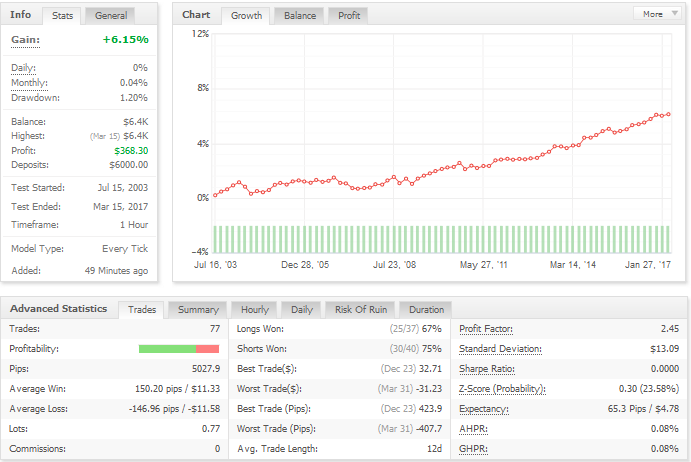Click the (Mar 31) -31.23 worst trade value
This screenshot has width=691, height=462.
(410, 389)
